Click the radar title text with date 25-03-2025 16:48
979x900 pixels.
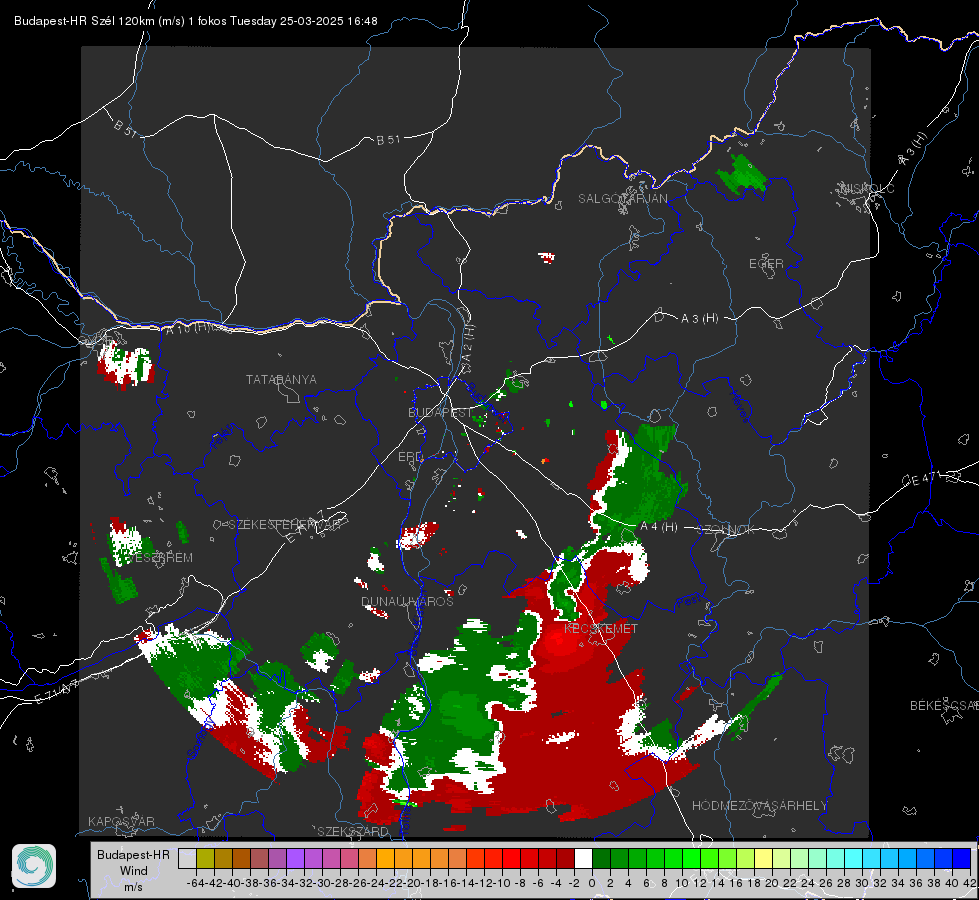pyautogui.click(x=195, y=21)
